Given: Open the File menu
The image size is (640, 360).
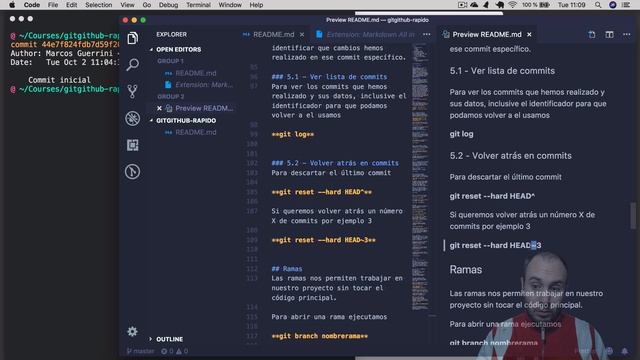Looking at the screenshot, I should pyautogui.click(x=53, y=5).
